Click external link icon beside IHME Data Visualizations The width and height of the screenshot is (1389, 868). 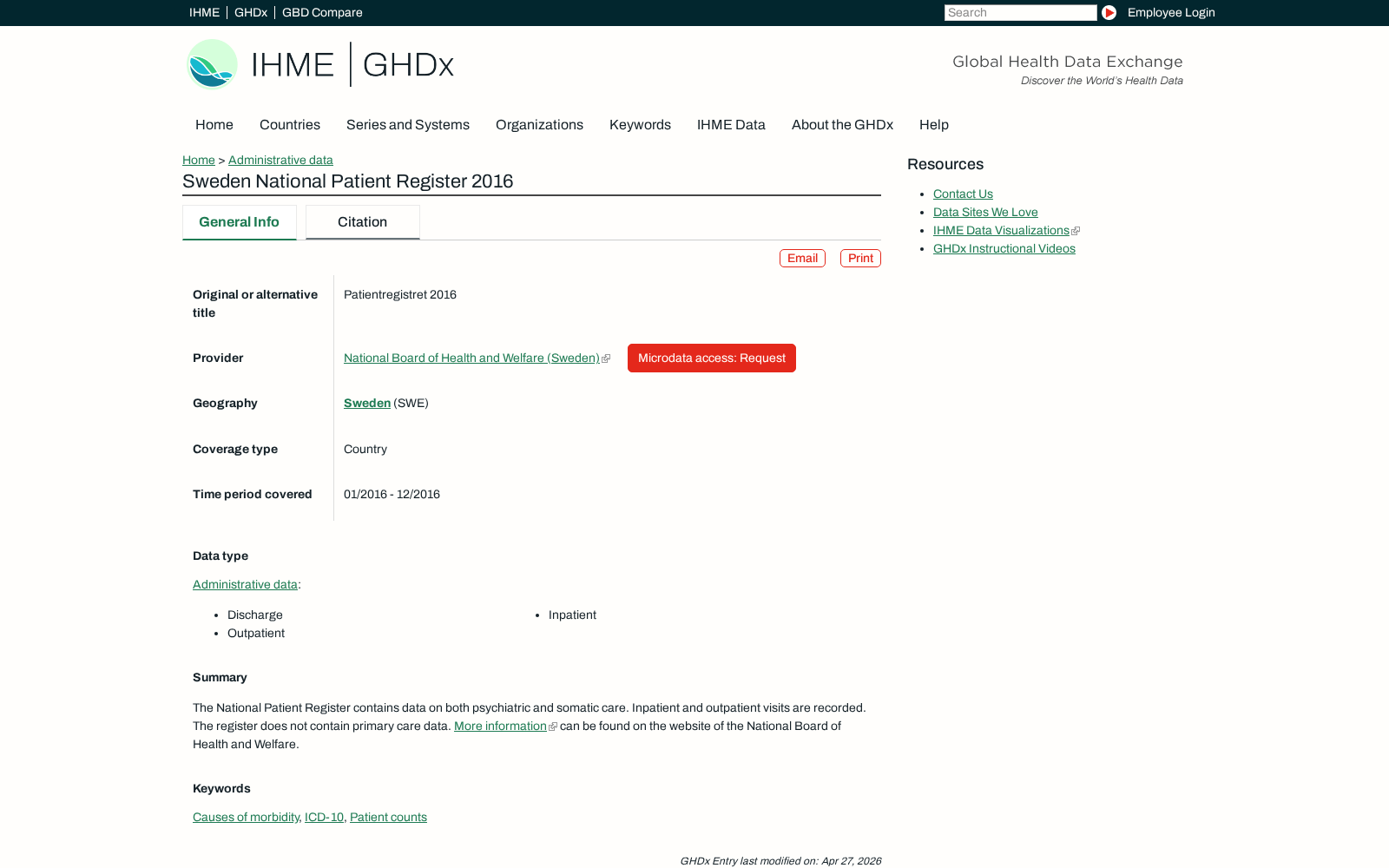pyautogui.click(x=1076, y=231)
